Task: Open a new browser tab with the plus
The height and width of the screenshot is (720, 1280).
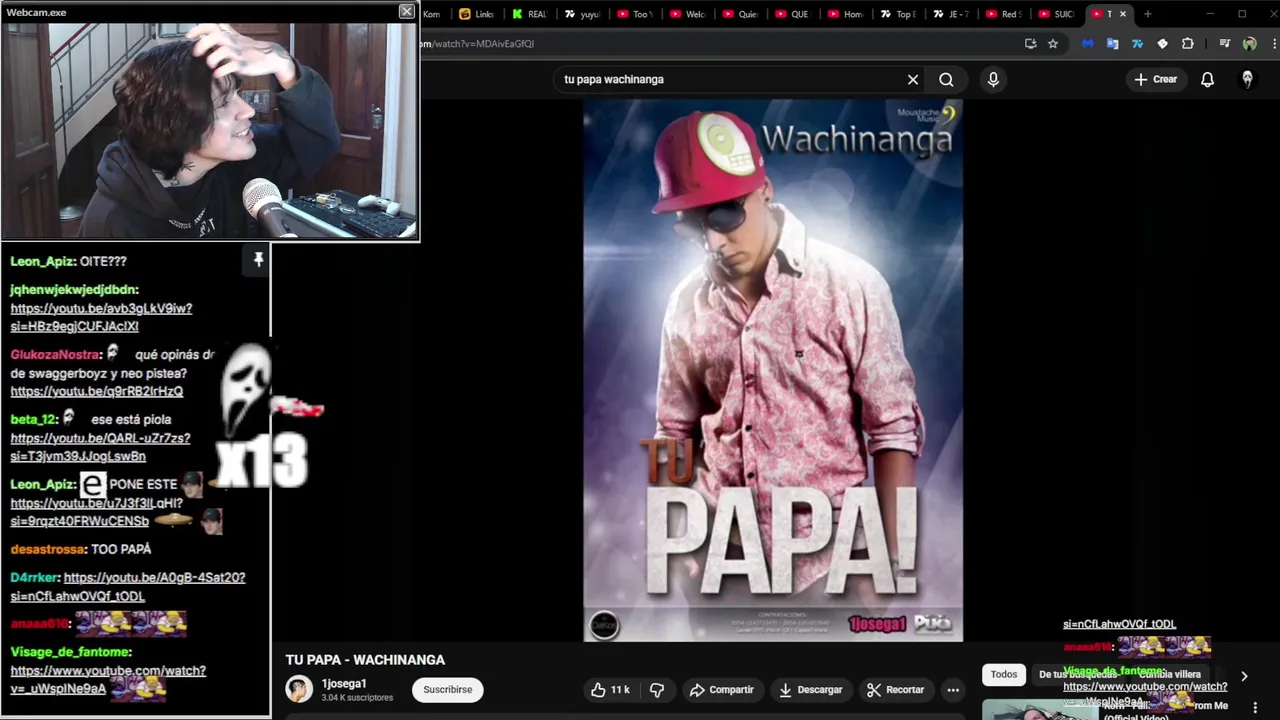Action: (1148, 14)
